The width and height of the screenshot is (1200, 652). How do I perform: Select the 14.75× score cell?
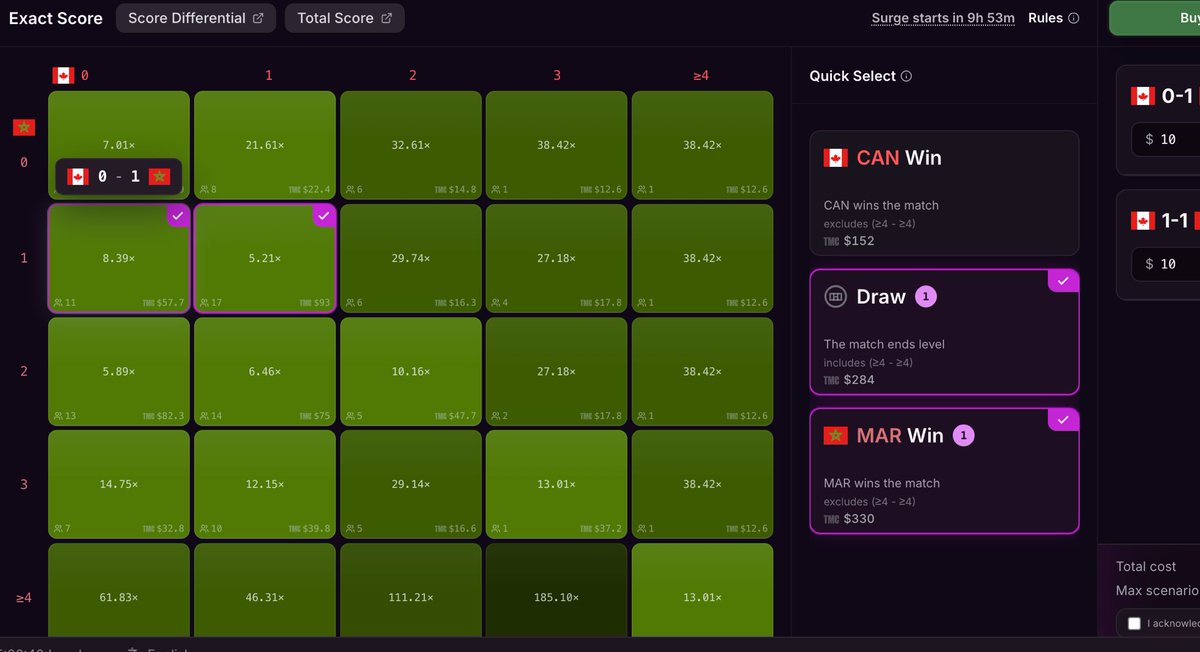[119, 484]
